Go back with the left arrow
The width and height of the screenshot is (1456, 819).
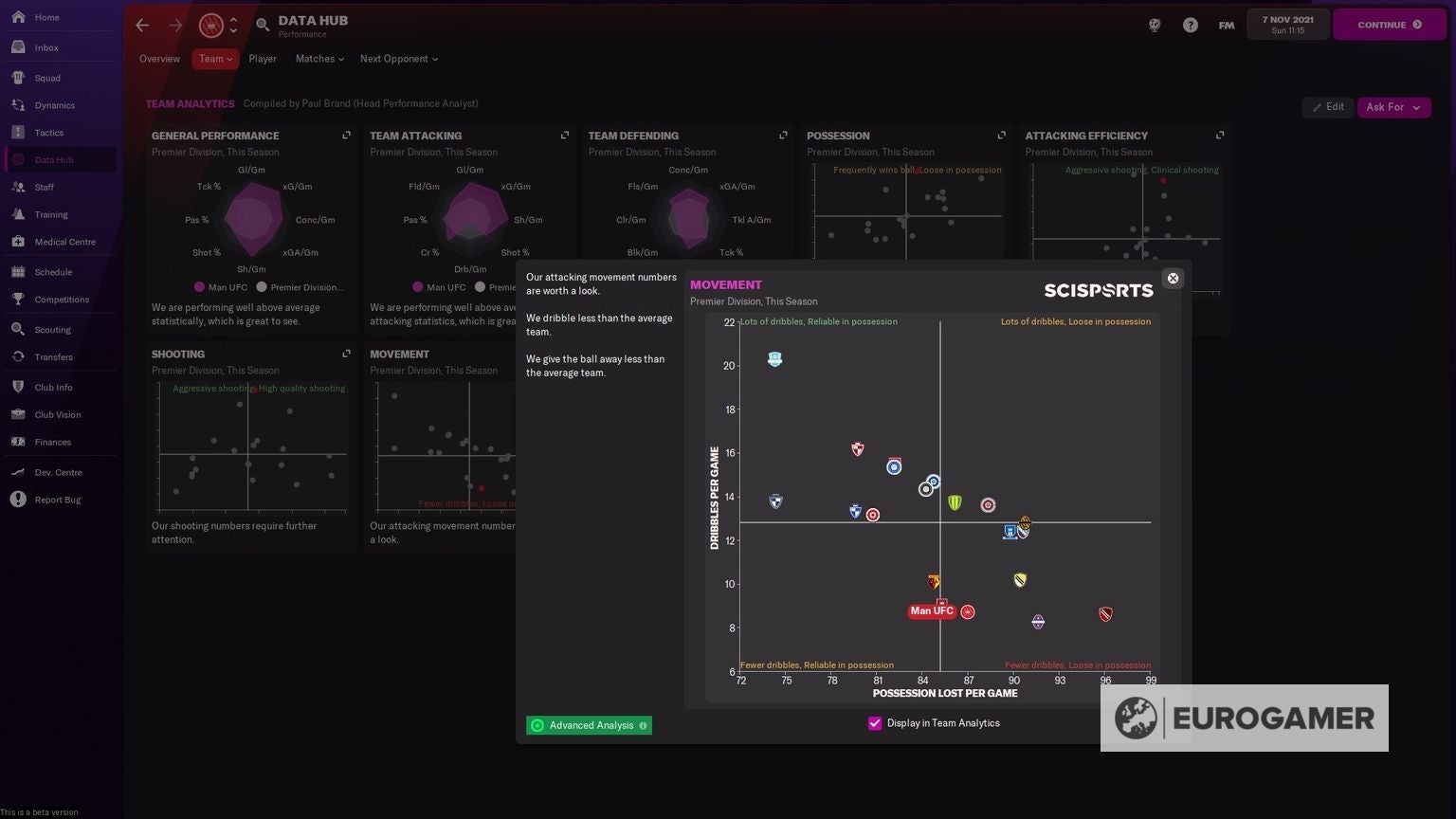click(x=142, y=26)
